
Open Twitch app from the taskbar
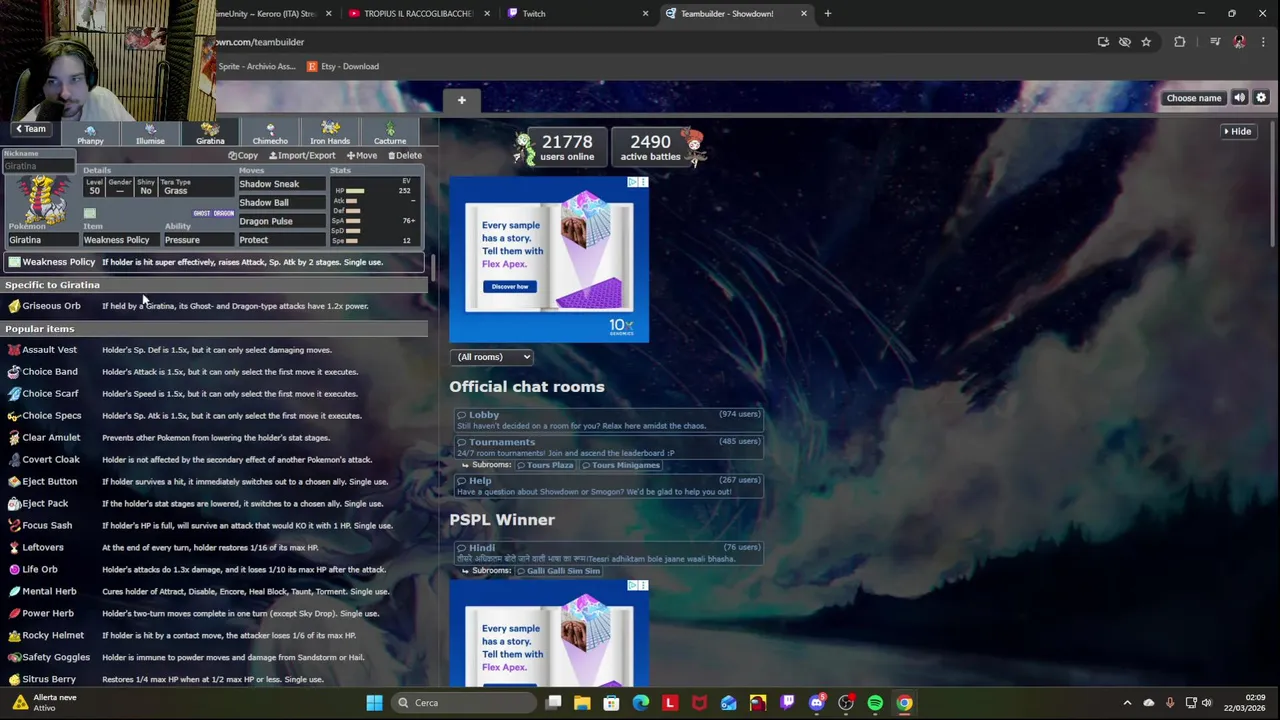787,703
